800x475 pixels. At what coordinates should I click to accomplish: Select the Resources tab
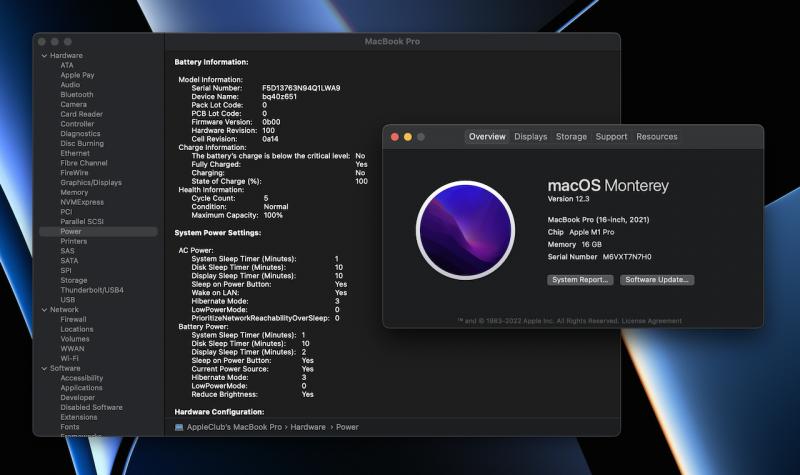pos(656,137)
